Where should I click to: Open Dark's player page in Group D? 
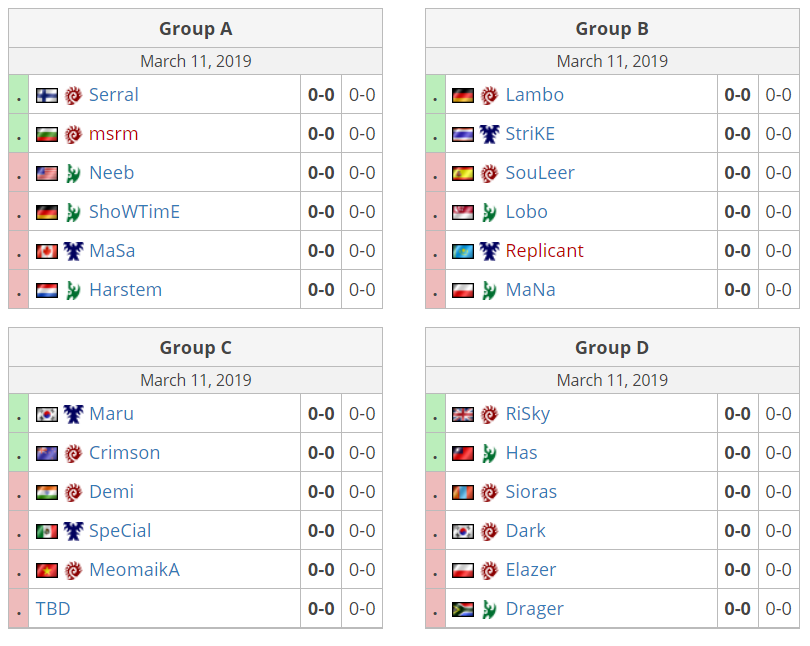[x=525, y=531]
